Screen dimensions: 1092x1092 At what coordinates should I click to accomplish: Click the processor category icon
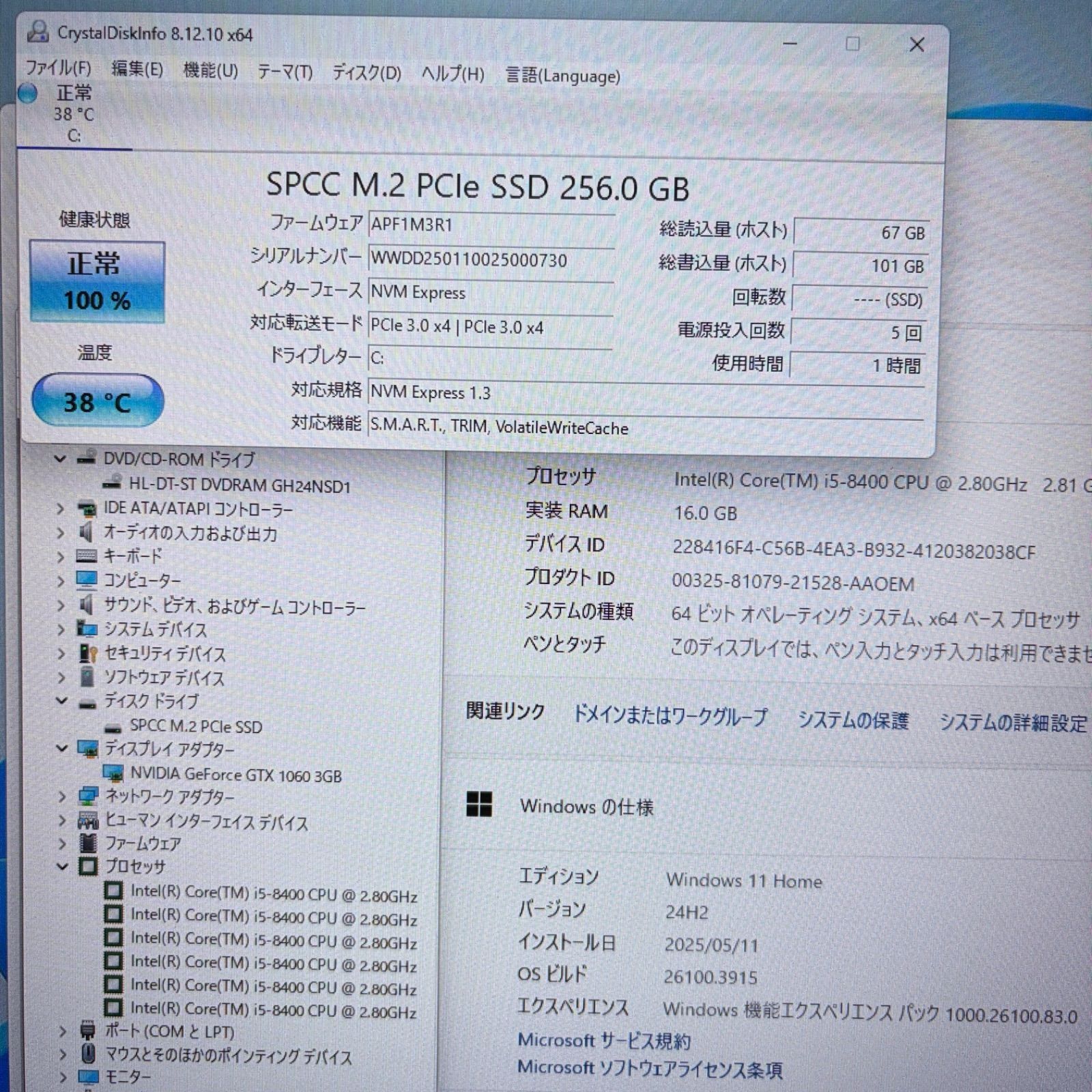tap(88, 867)
